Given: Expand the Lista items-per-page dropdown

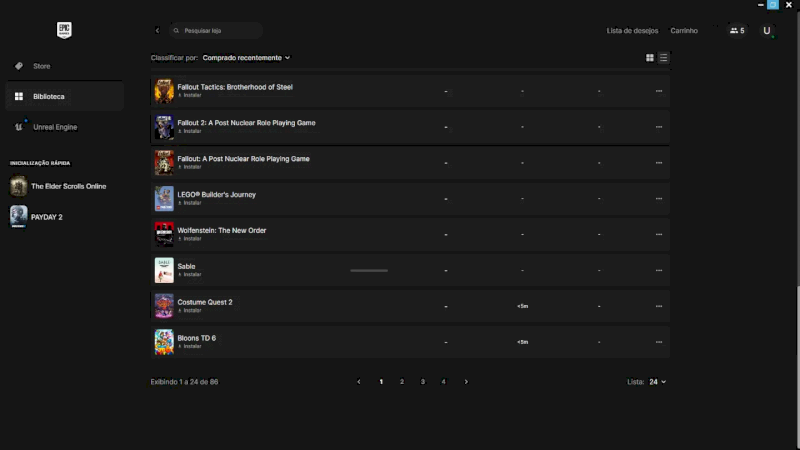Looking at the screenshot, I should pyautogui.click(x=657, y=382).
